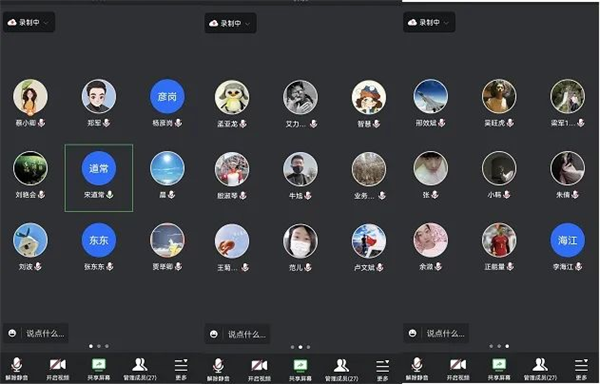The height and width of the screenshot is (384, 600).
Task: Select 卢文斌's flag avatar
Action: 369,241
